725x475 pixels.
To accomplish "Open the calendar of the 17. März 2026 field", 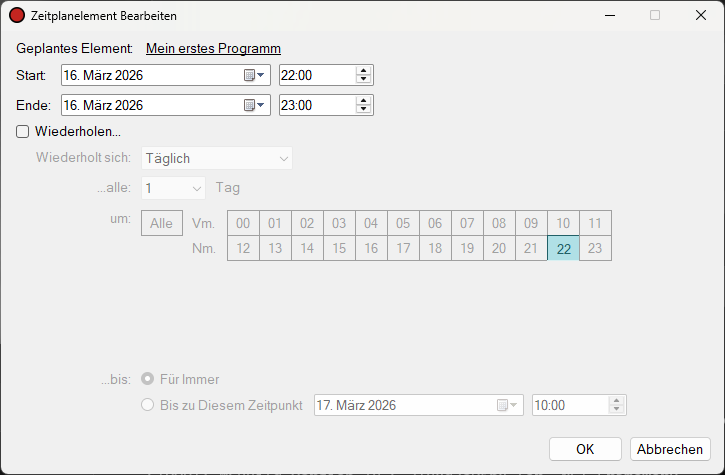I will click(x=507, y=405).
